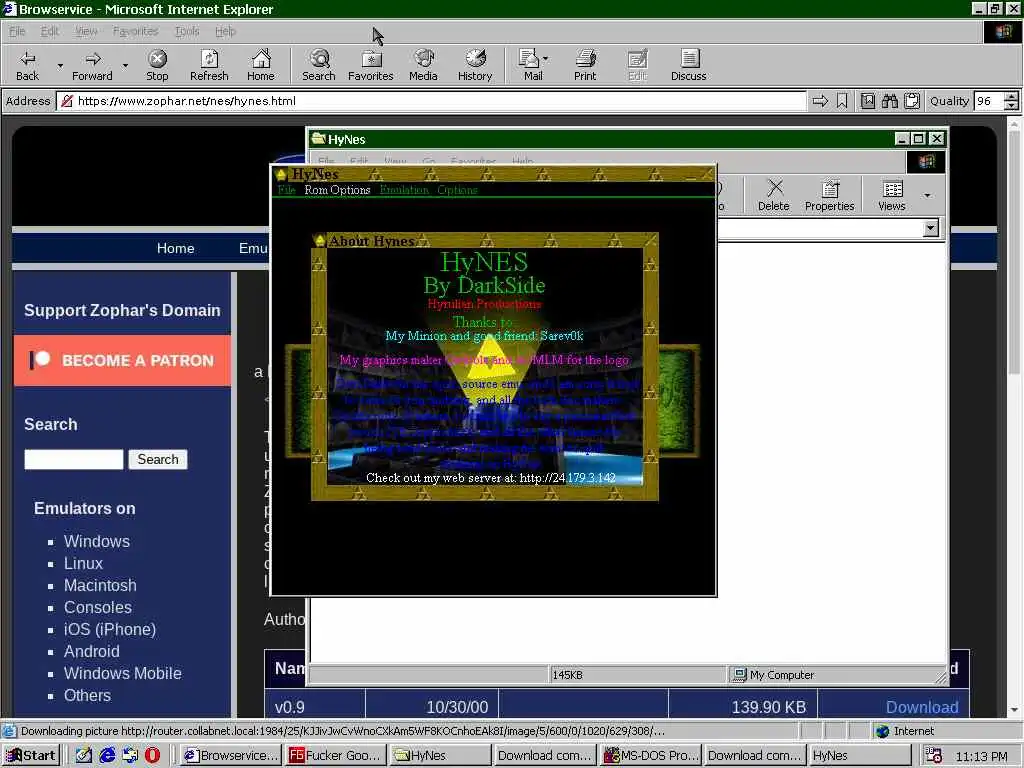
Task: Open File menu in HyNes emulator
Action: tap(286, 190)
